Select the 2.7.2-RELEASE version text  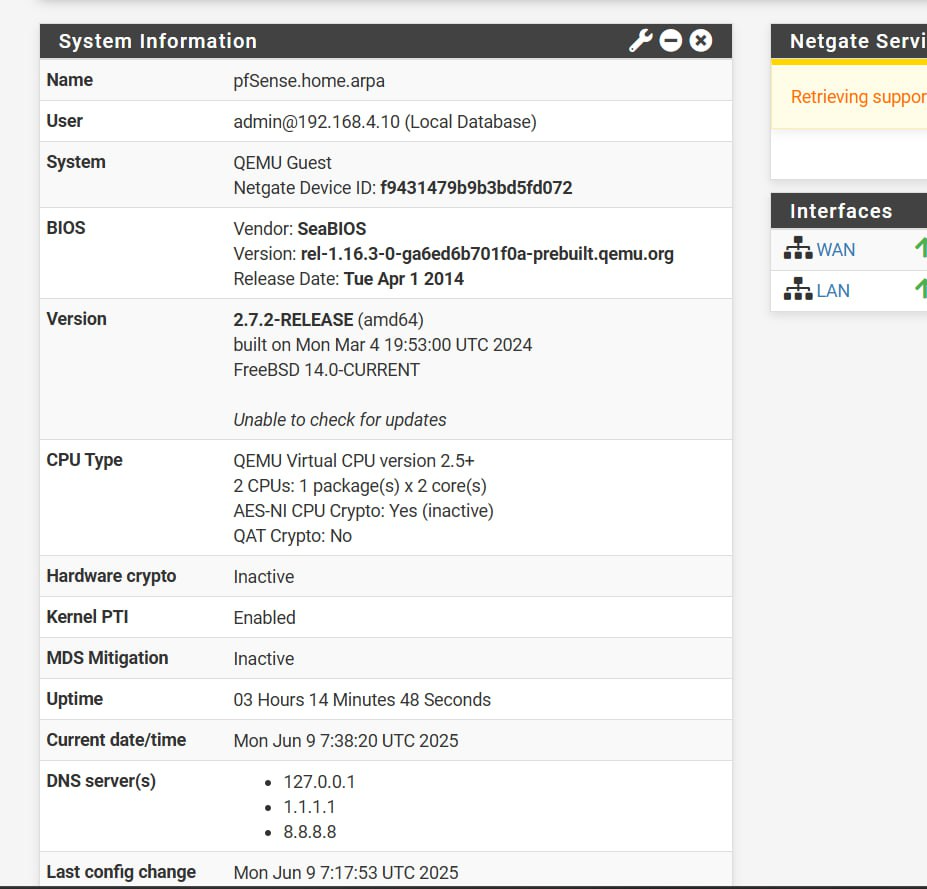pos(293,319)
